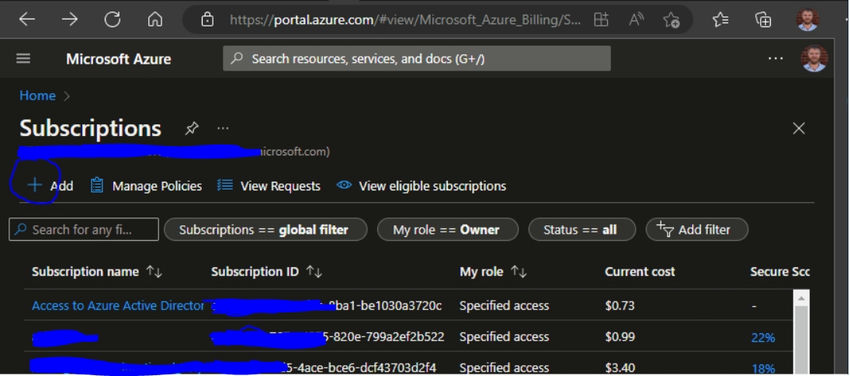The image size is (850, 376).
Task: Navigate to Home breadcrumb
Action: click(37, 96)
